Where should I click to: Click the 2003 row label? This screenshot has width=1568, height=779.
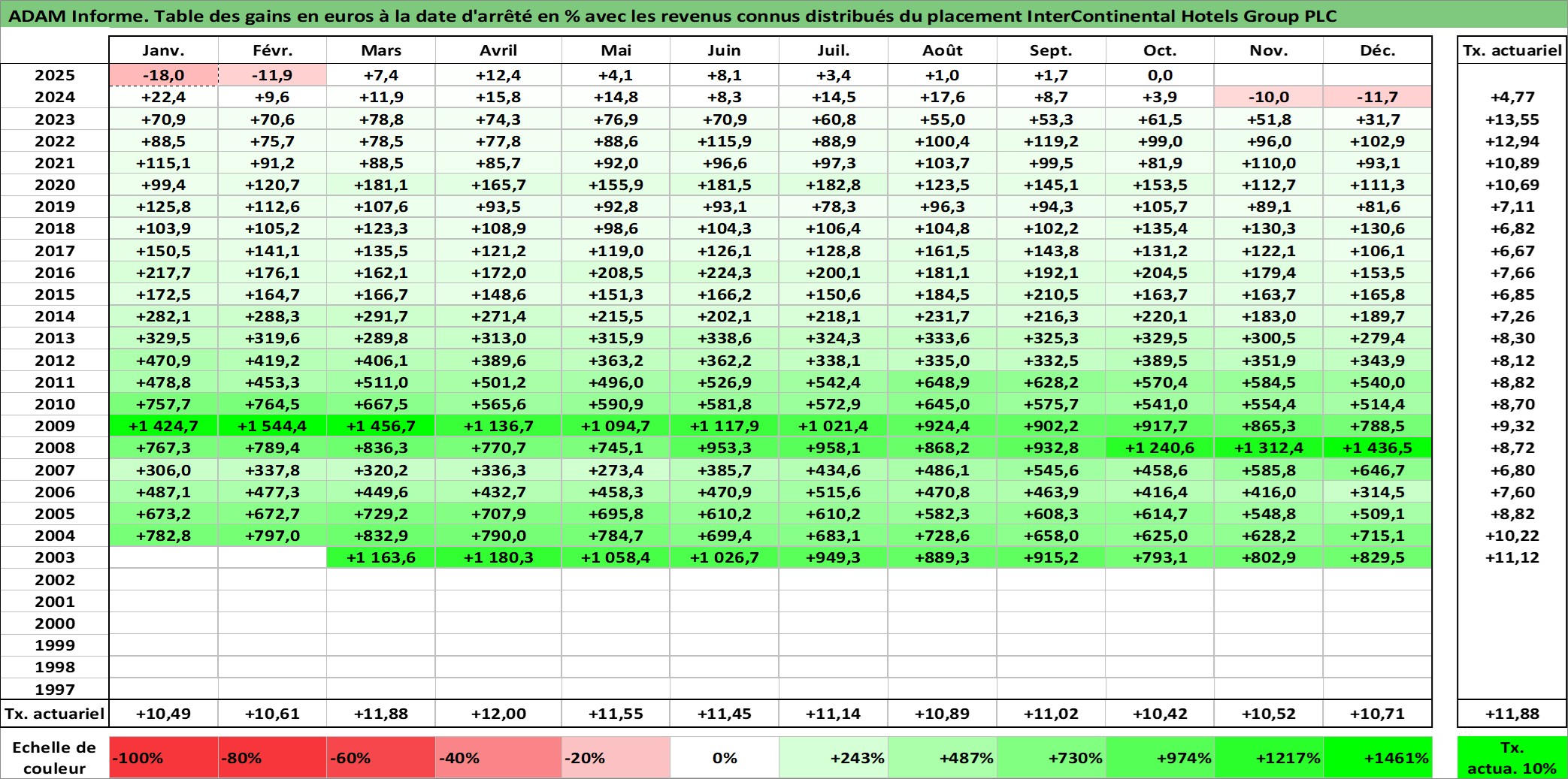pyautogui.click(x=55, y=557)
